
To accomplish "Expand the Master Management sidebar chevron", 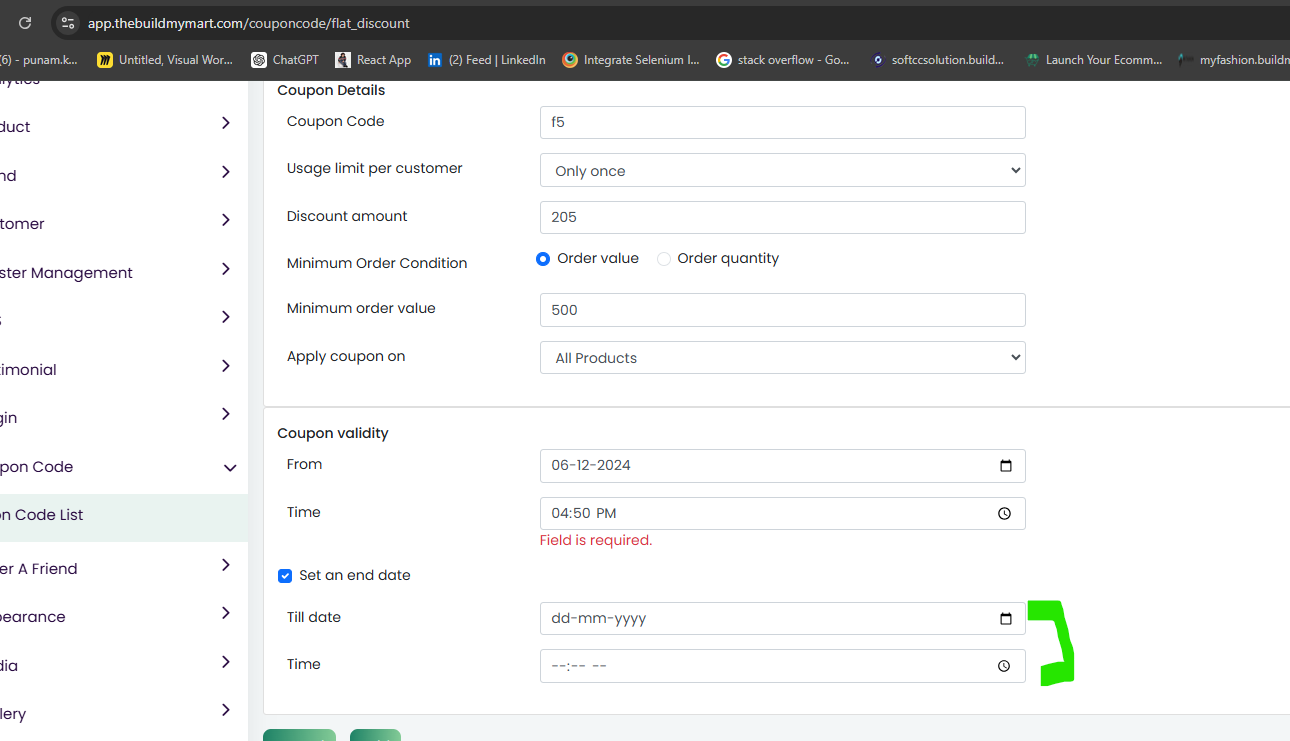I will [226, 269].
